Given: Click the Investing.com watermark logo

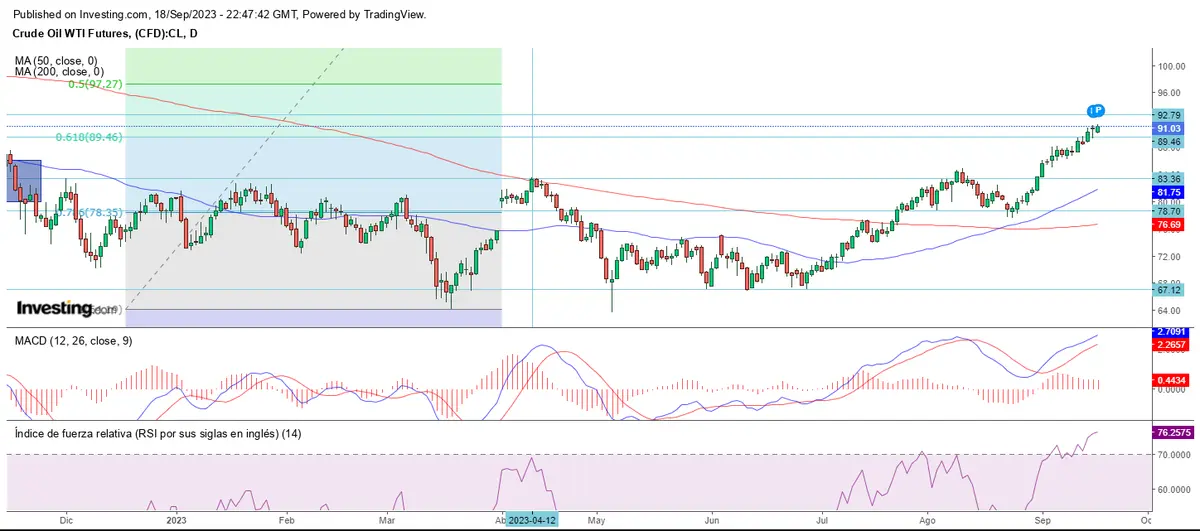Looking at the screenshot, I should [67, 309].
